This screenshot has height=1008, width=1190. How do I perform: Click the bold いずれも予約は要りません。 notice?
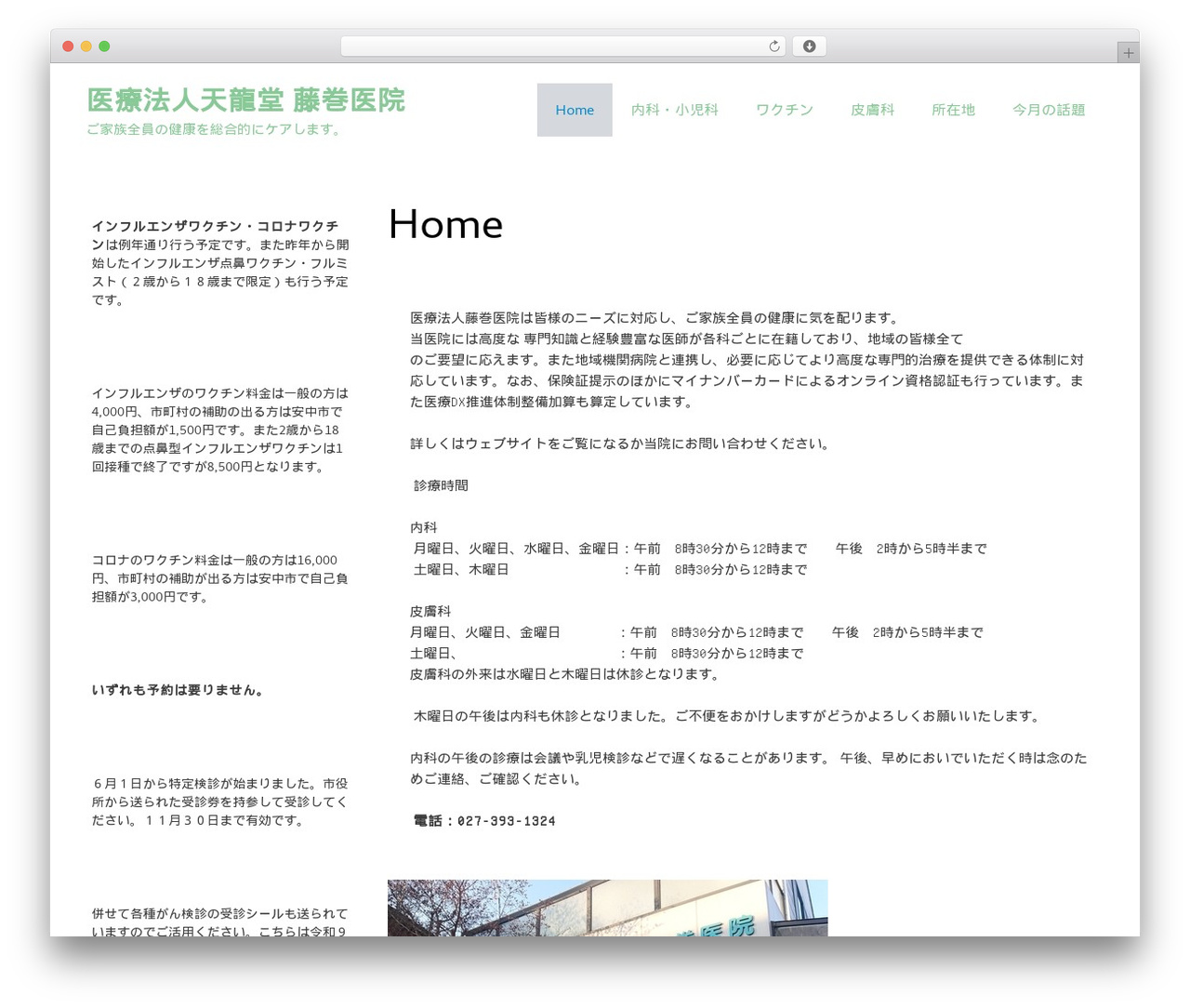pos(178,690)
